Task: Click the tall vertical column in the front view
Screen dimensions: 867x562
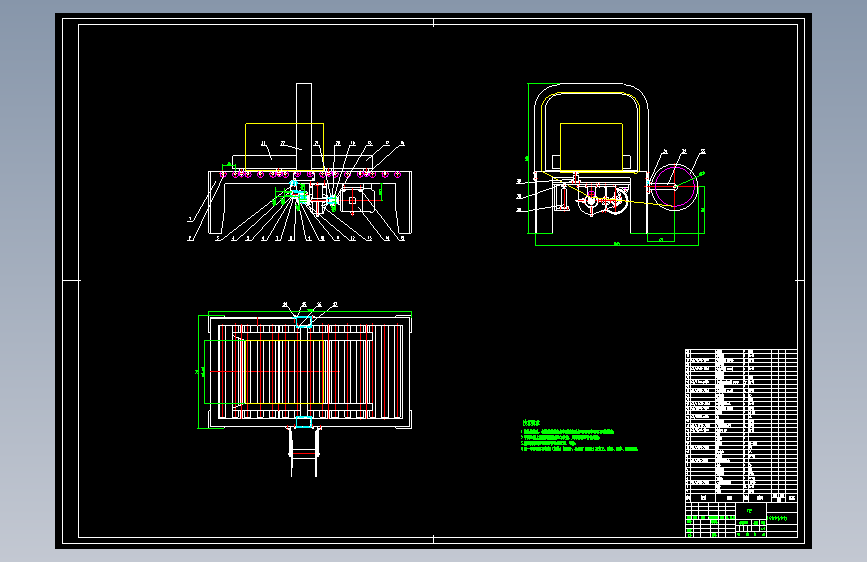Action: pos(304,127)
